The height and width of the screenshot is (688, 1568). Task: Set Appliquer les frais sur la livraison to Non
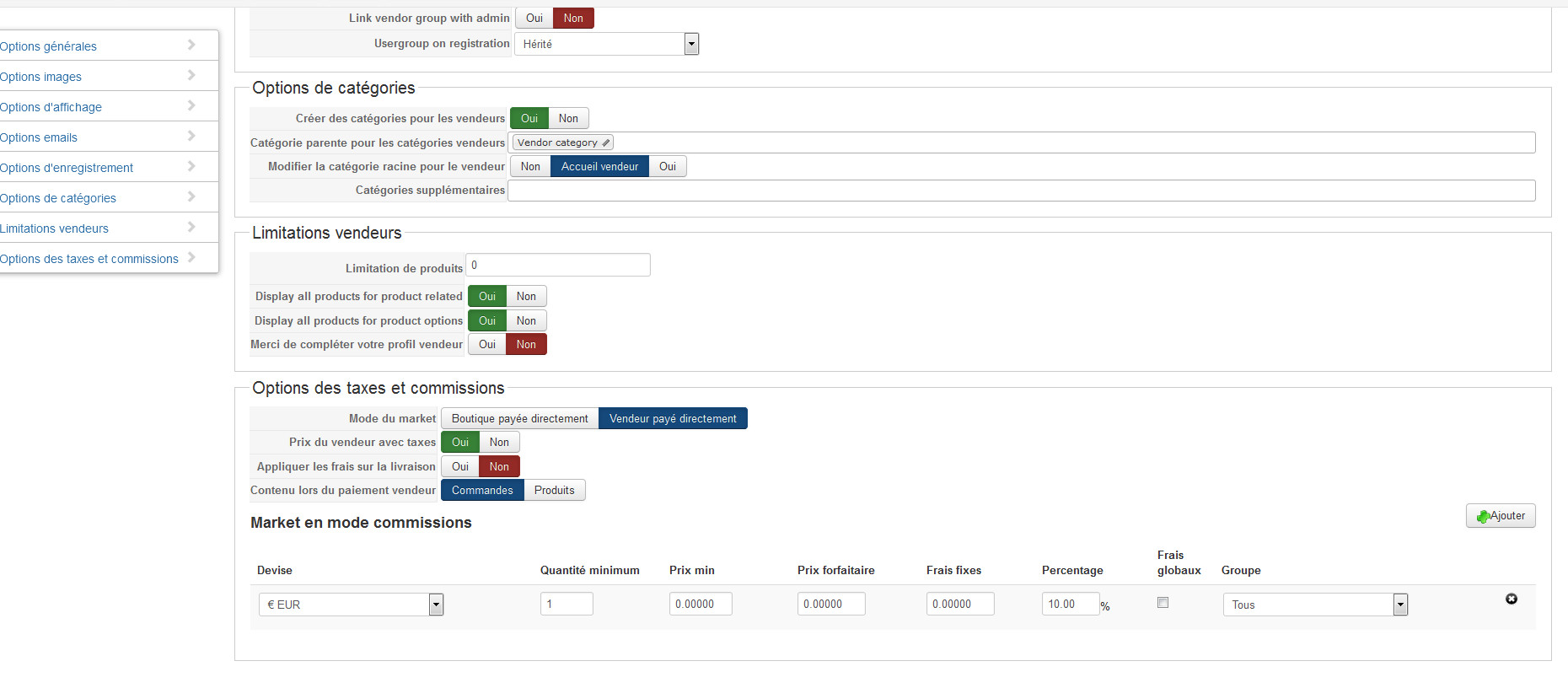499,466
